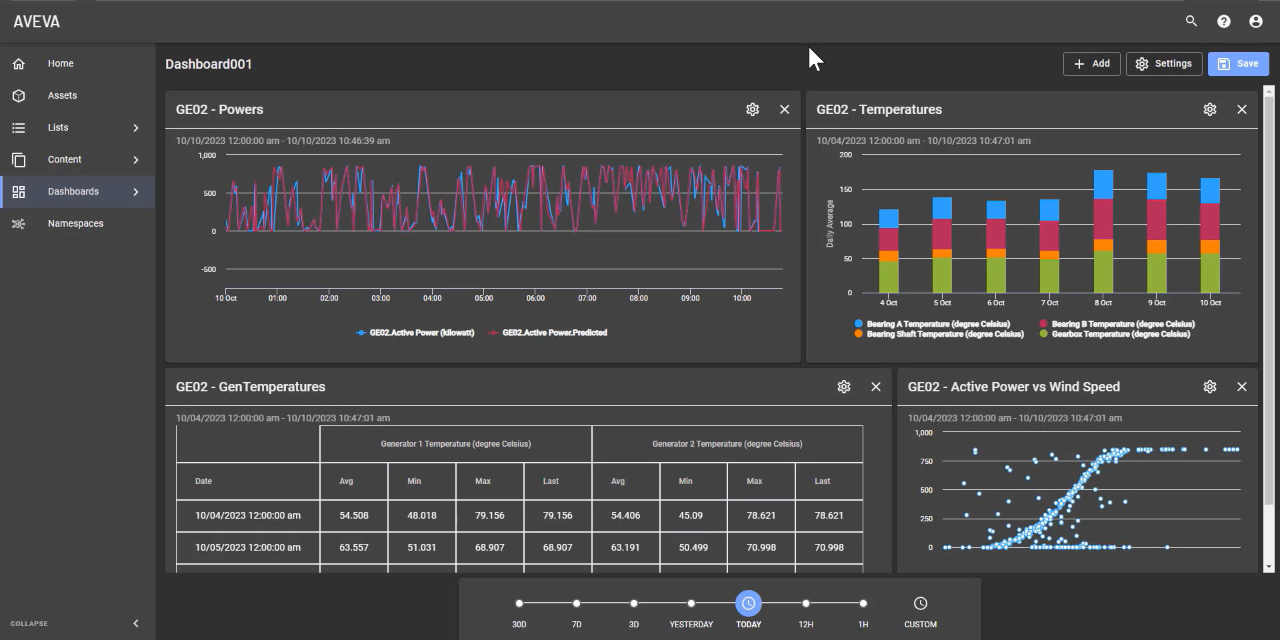This screenshot has width=1280, height=640.
Task: Click the 10 Oct stacked bar
Action: pyautogui.click(x=1210, y=235)
